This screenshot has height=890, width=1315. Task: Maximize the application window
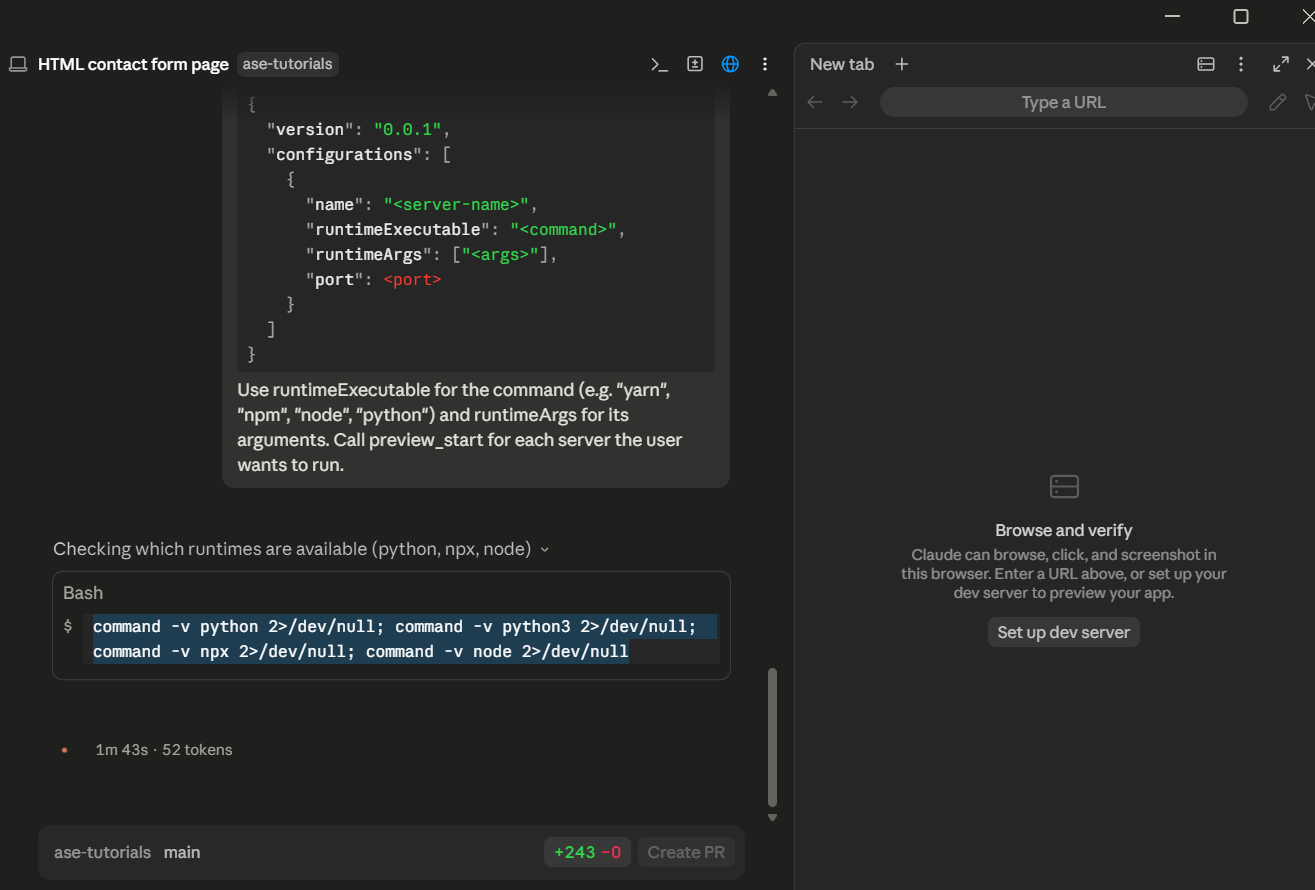1241,16
